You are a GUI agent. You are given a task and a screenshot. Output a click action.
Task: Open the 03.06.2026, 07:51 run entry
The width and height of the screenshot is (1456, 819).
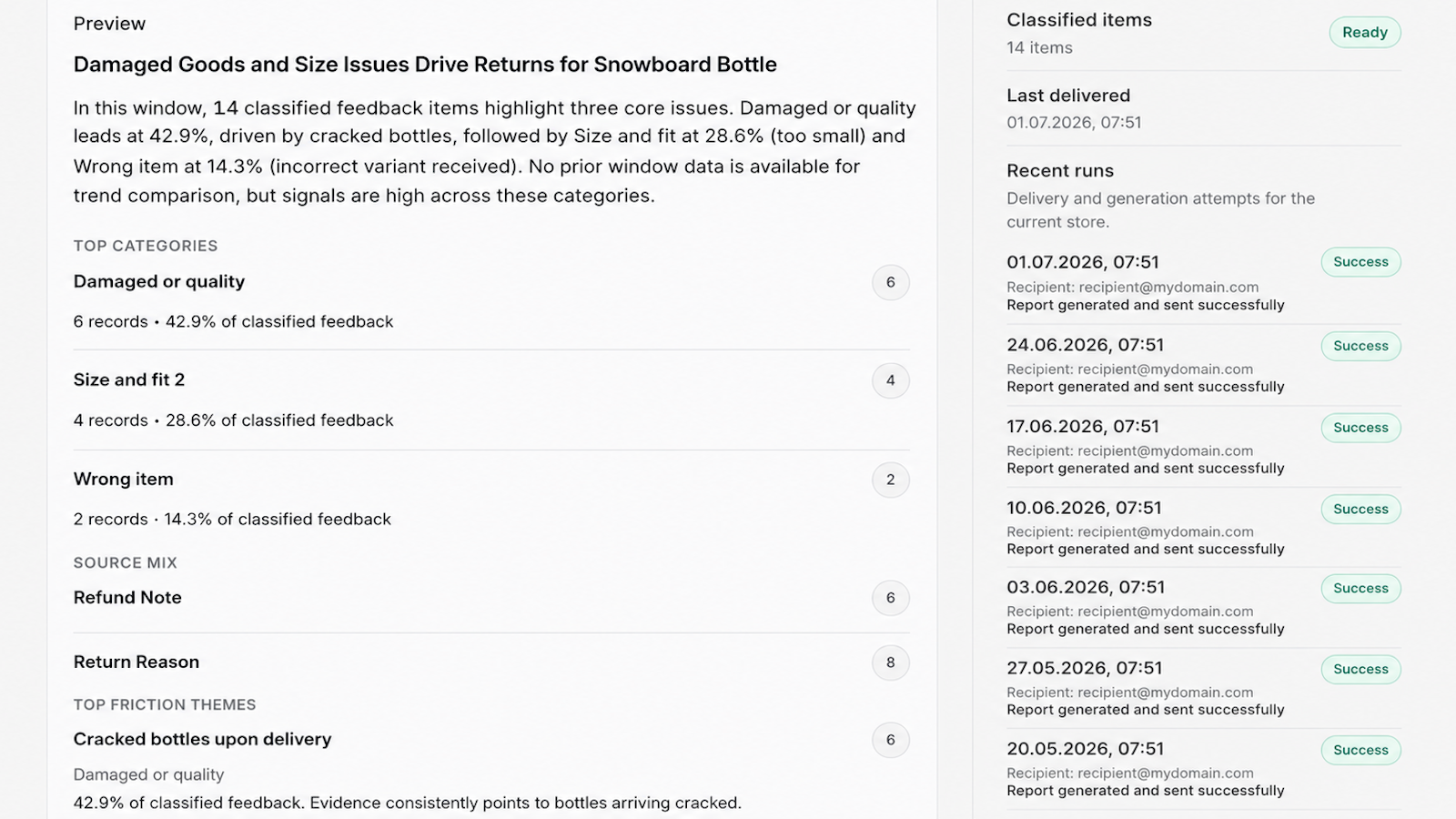click(x=1203, y=608)
